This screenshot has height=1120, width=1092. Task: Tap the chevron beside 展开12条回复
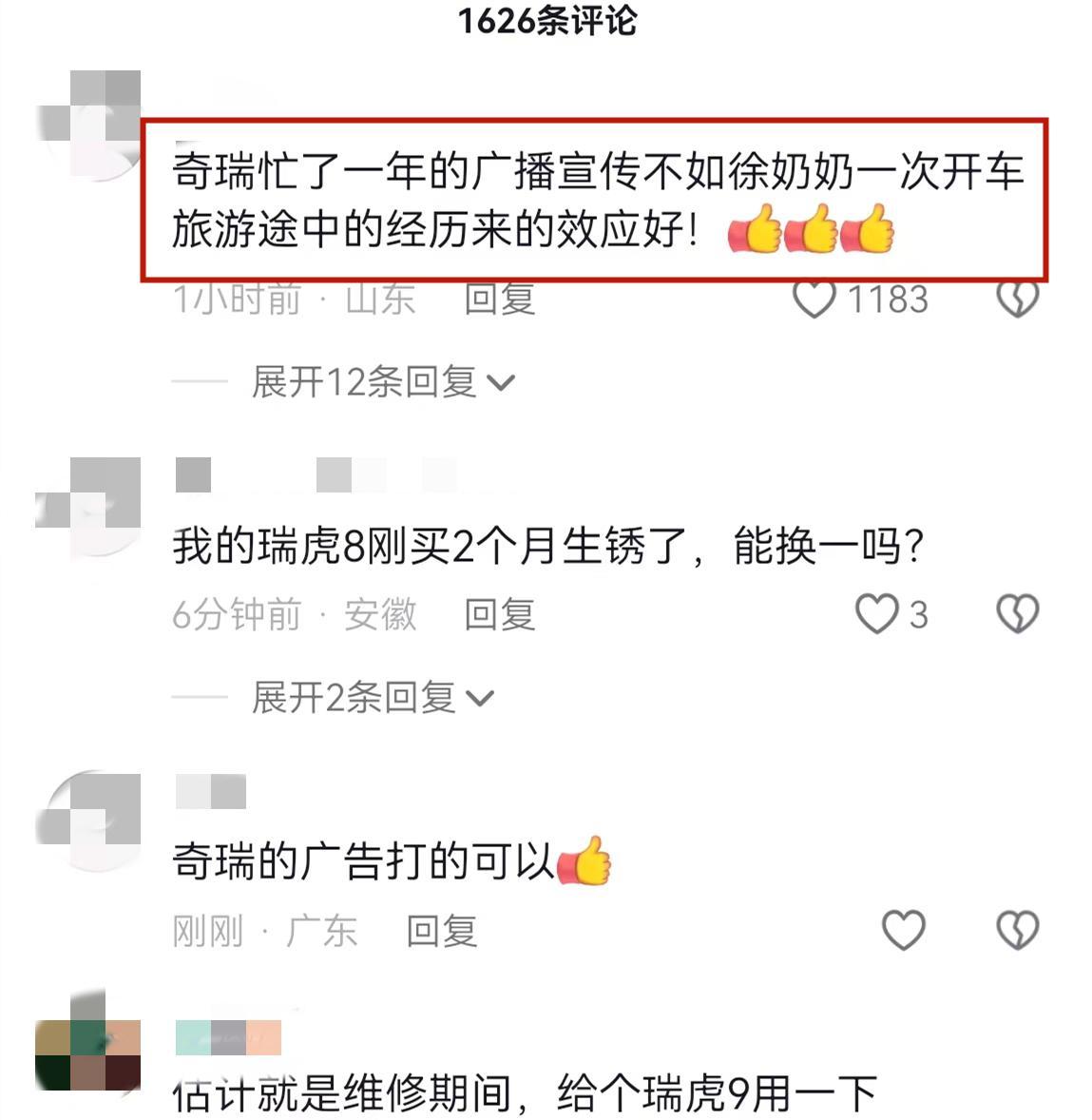coord(501,383)
